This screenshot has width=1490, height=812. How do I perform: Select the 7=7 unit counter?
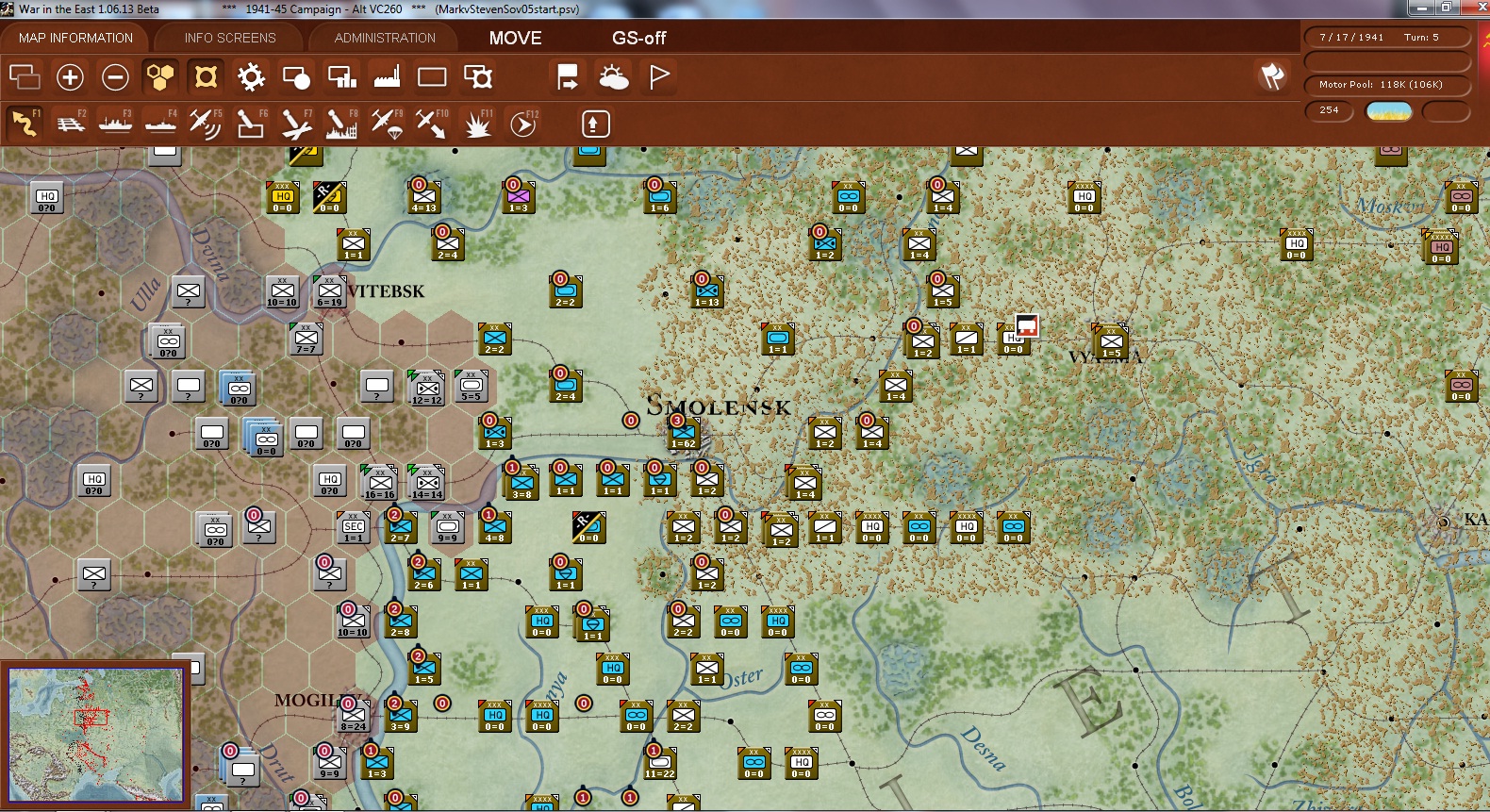tap(306, 339)
